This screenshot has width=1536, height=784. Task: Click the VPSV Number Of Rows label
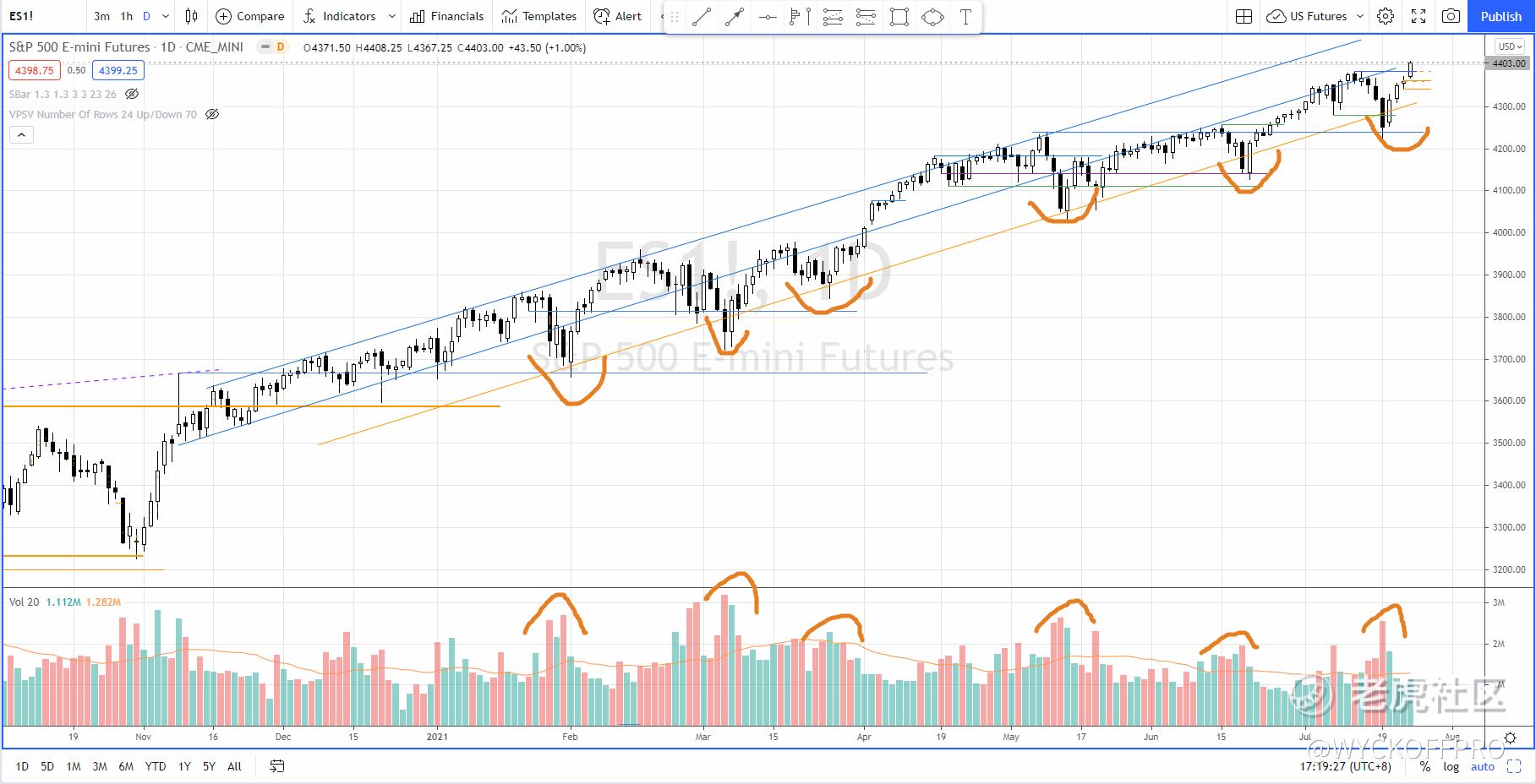click(103, 114)
